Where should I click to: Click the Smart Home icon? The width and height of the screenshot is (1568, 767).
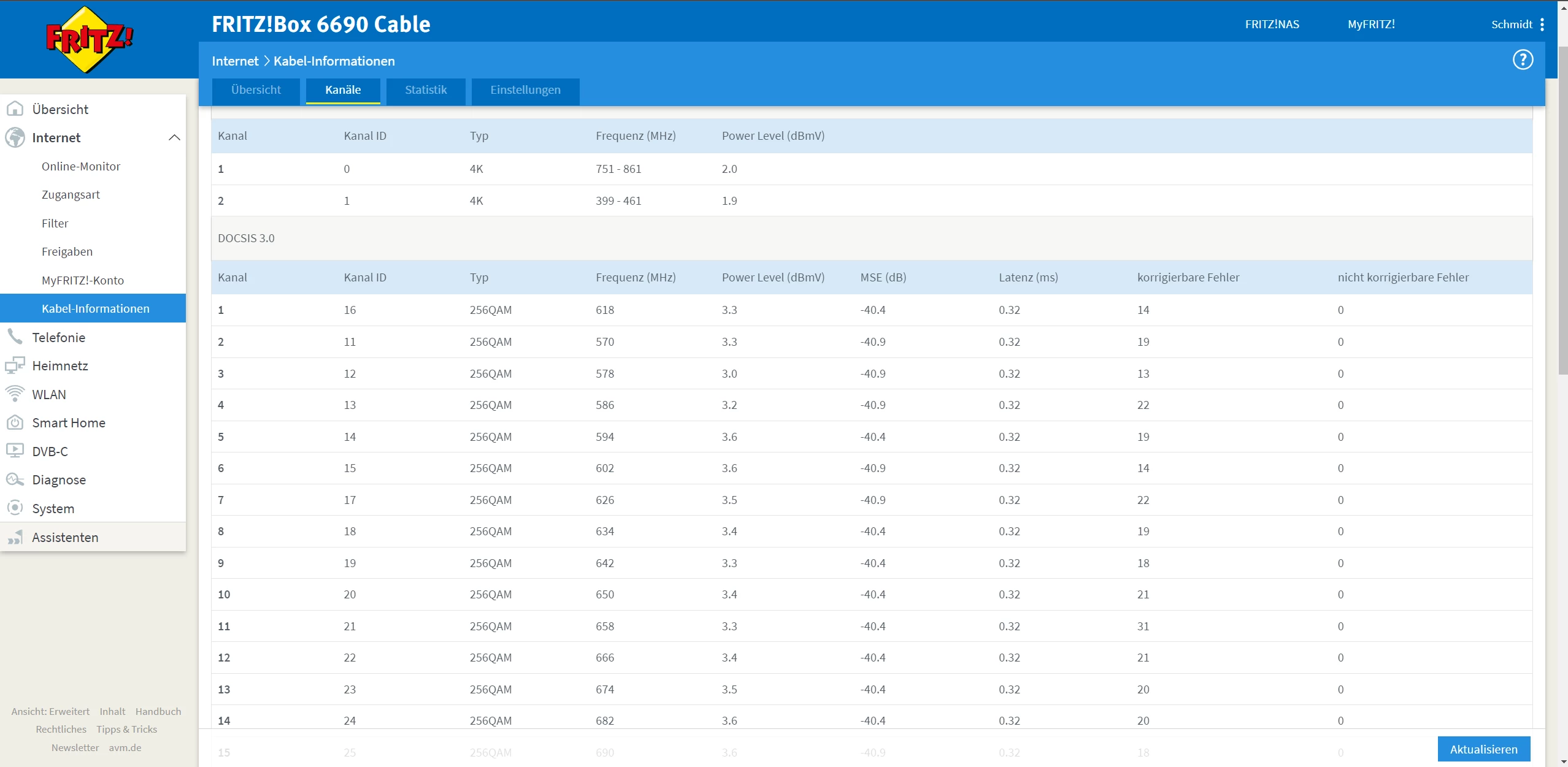tap(15, 422)
